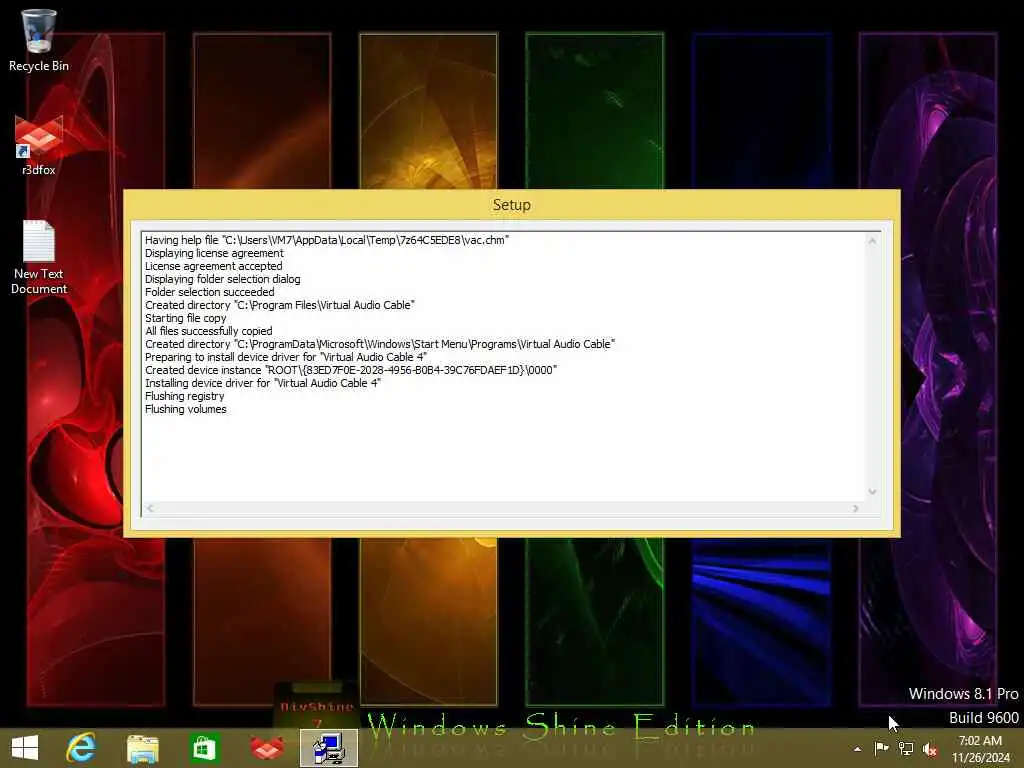The image size is (1024, 768).
Task: Click the log scroll right arrow
Action: [x=856, y=508]
